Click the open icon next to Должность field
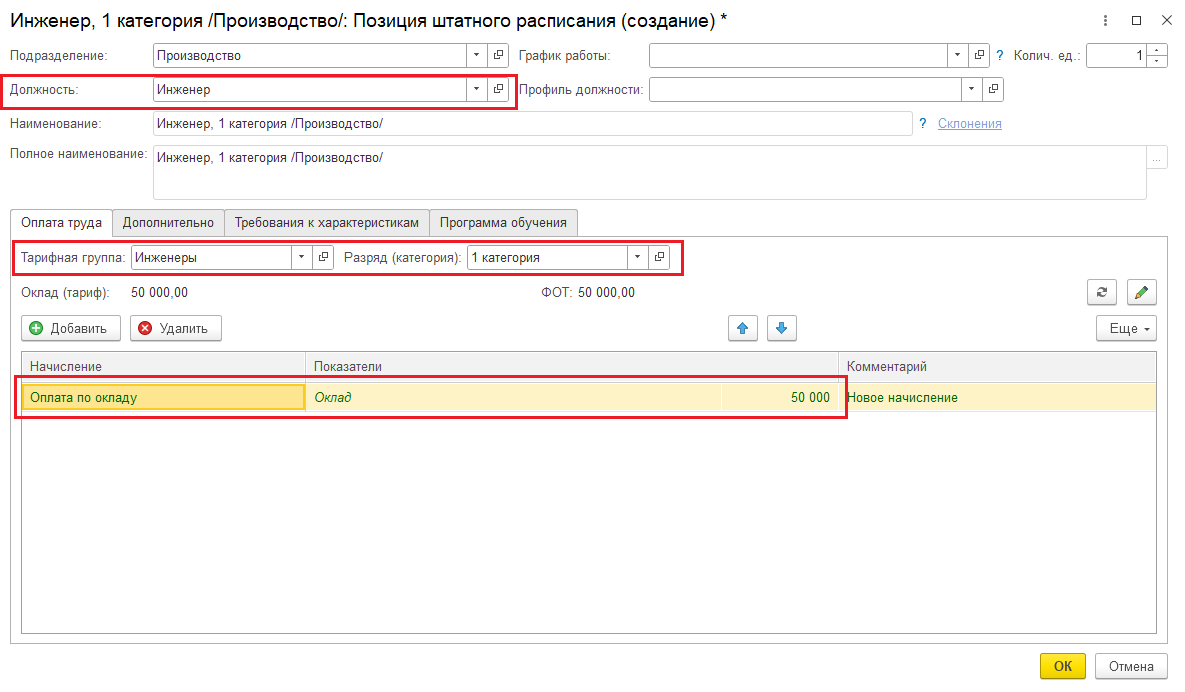The image size is (1185, 692). (498, 90)
